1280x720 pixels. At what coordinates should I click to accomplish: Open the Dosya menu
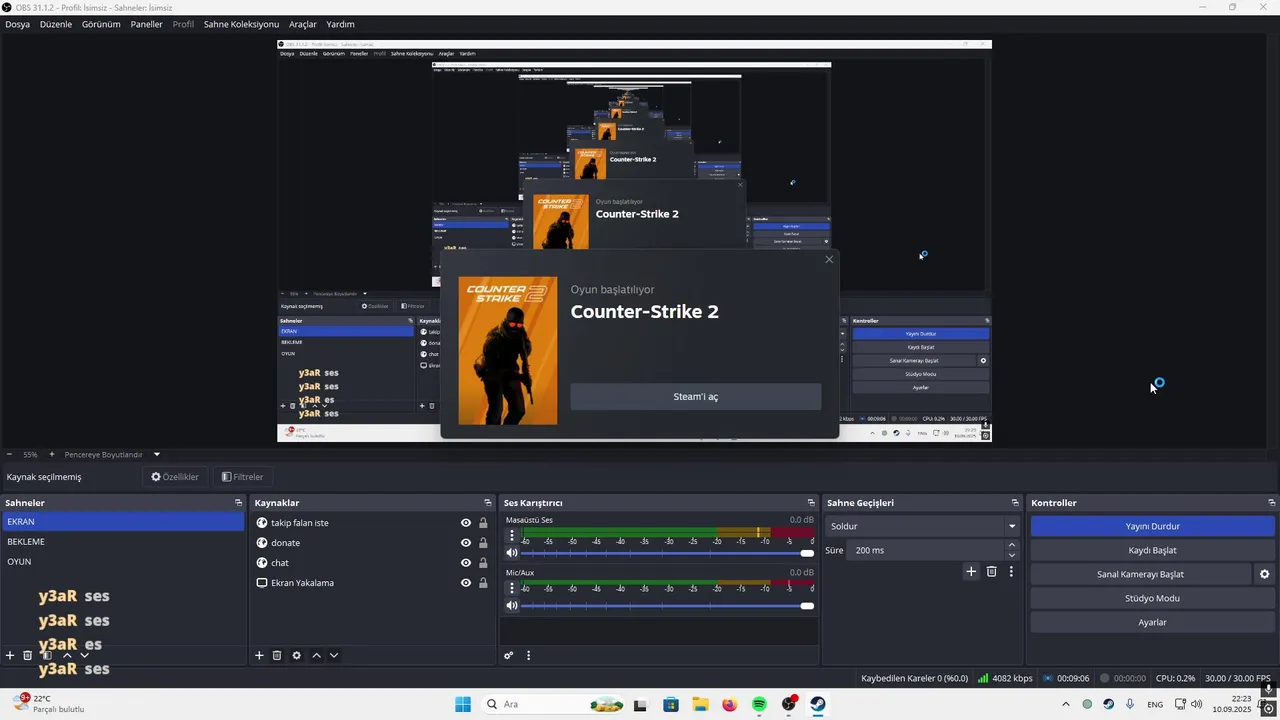[x=17, y=24]
